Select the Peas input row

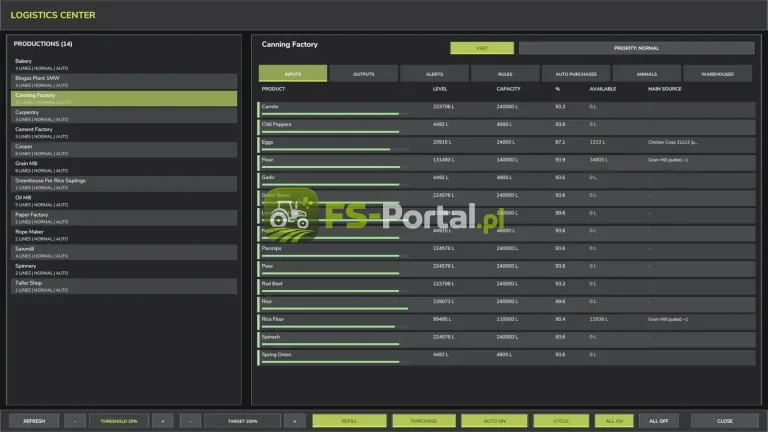506,269
